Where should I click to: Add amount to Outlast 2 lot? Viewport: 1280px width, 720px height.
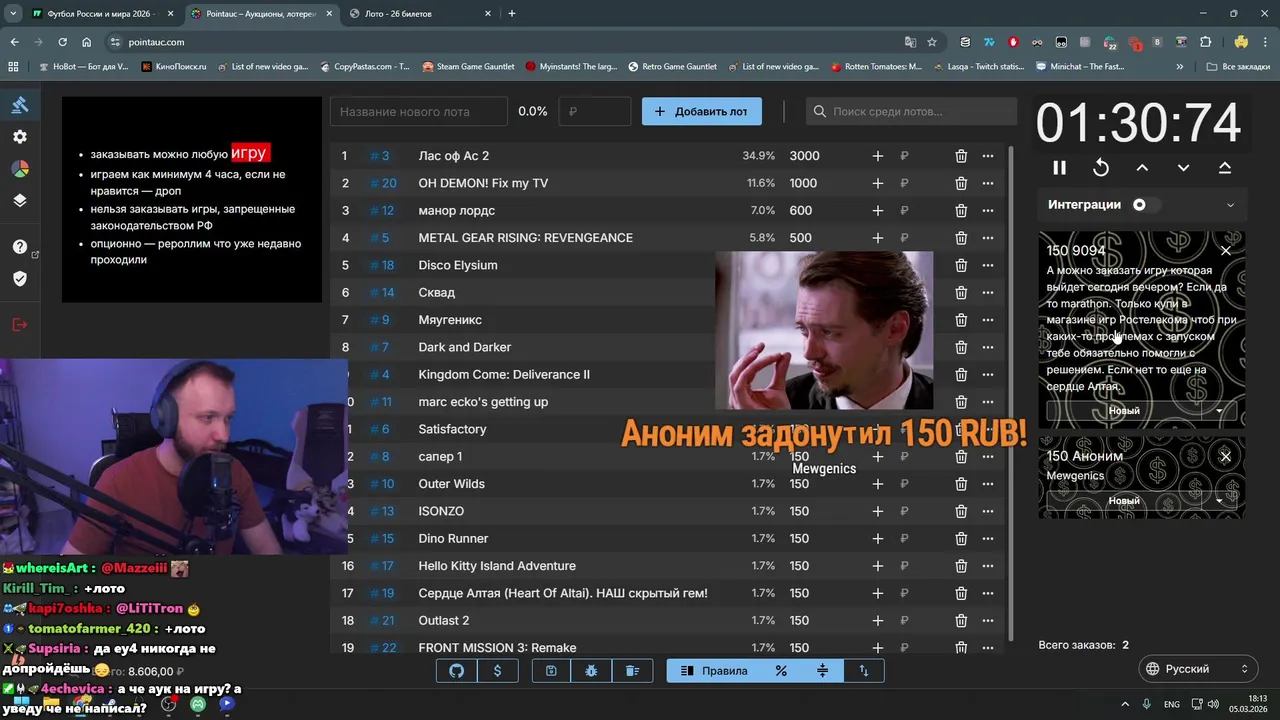click(877, 621)
